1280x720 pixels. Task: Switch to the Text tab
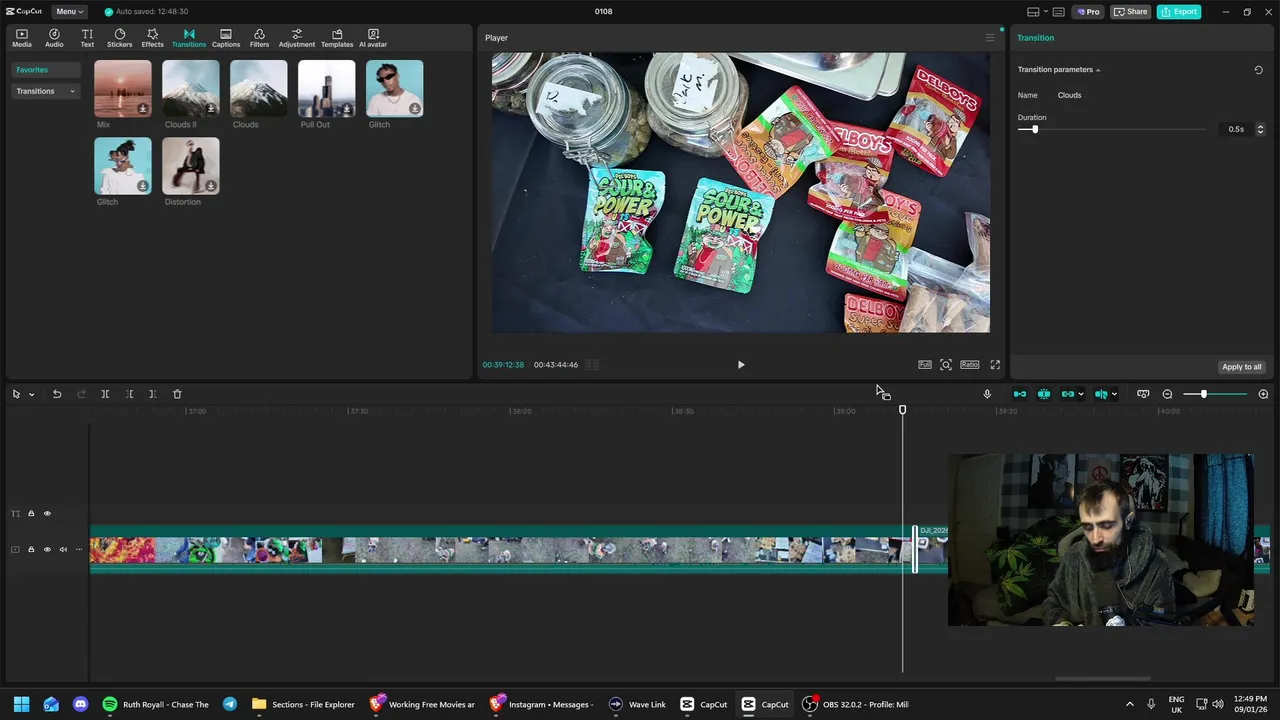pos(87,38)
